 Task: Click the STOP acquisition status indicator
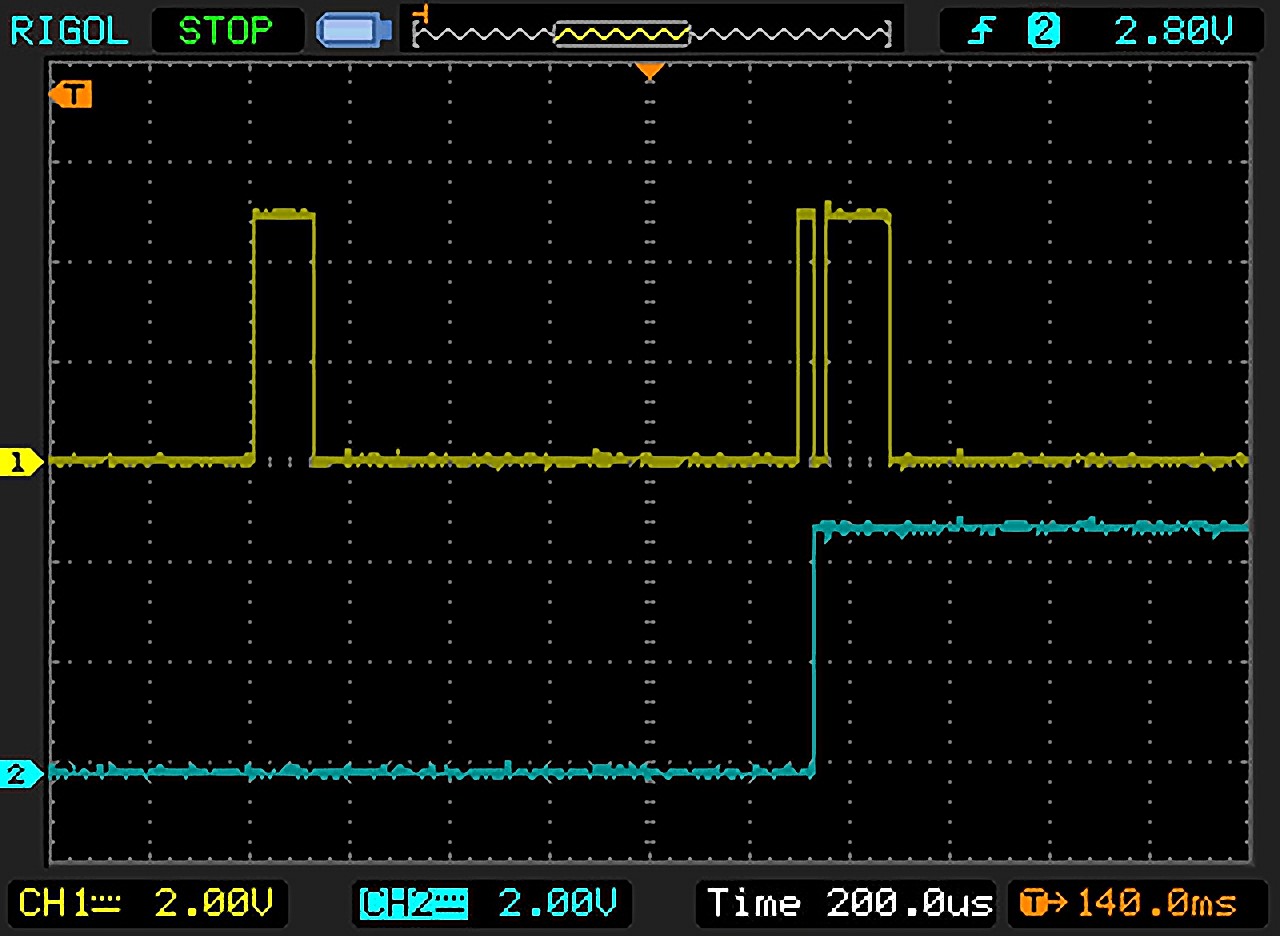(226, 31)
